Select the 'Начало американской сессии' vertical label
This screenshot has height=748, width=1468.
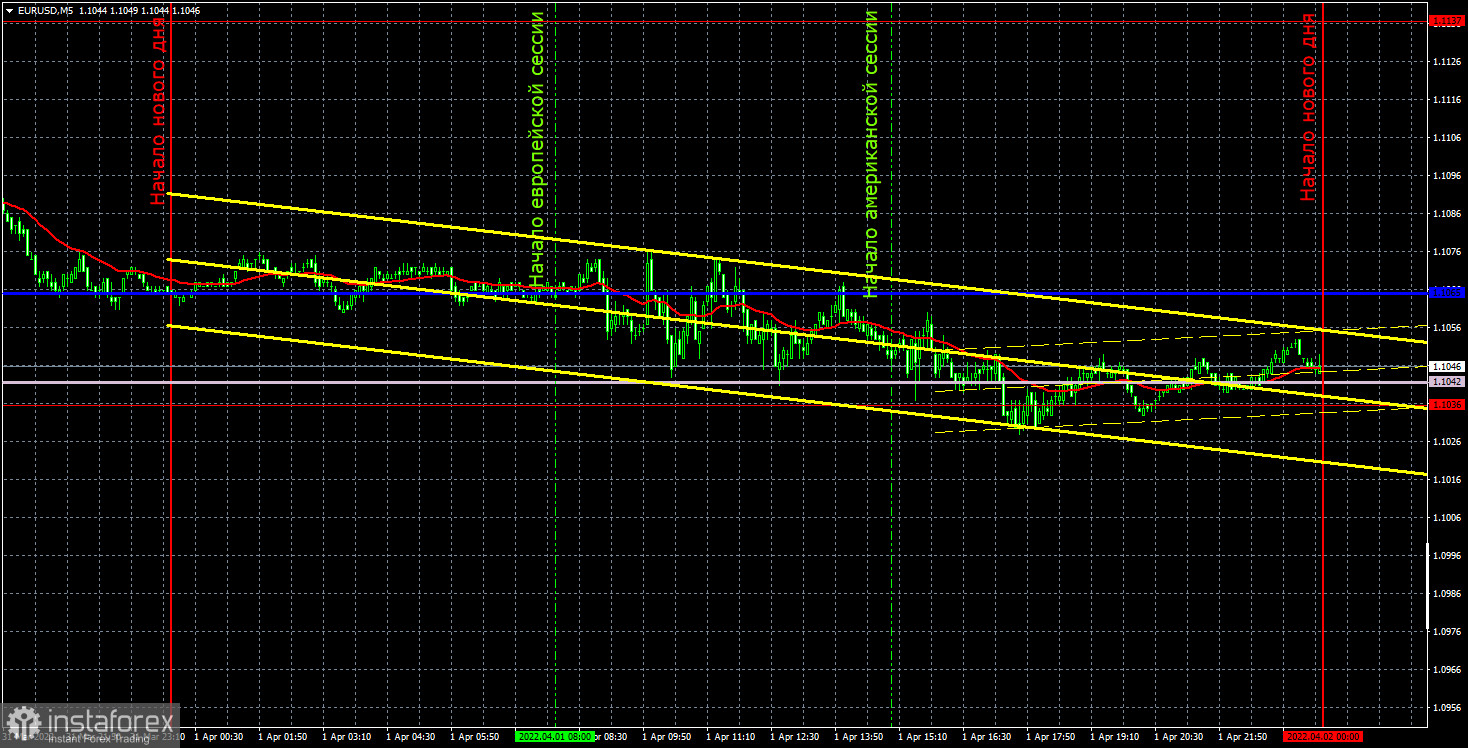point(870,154)
